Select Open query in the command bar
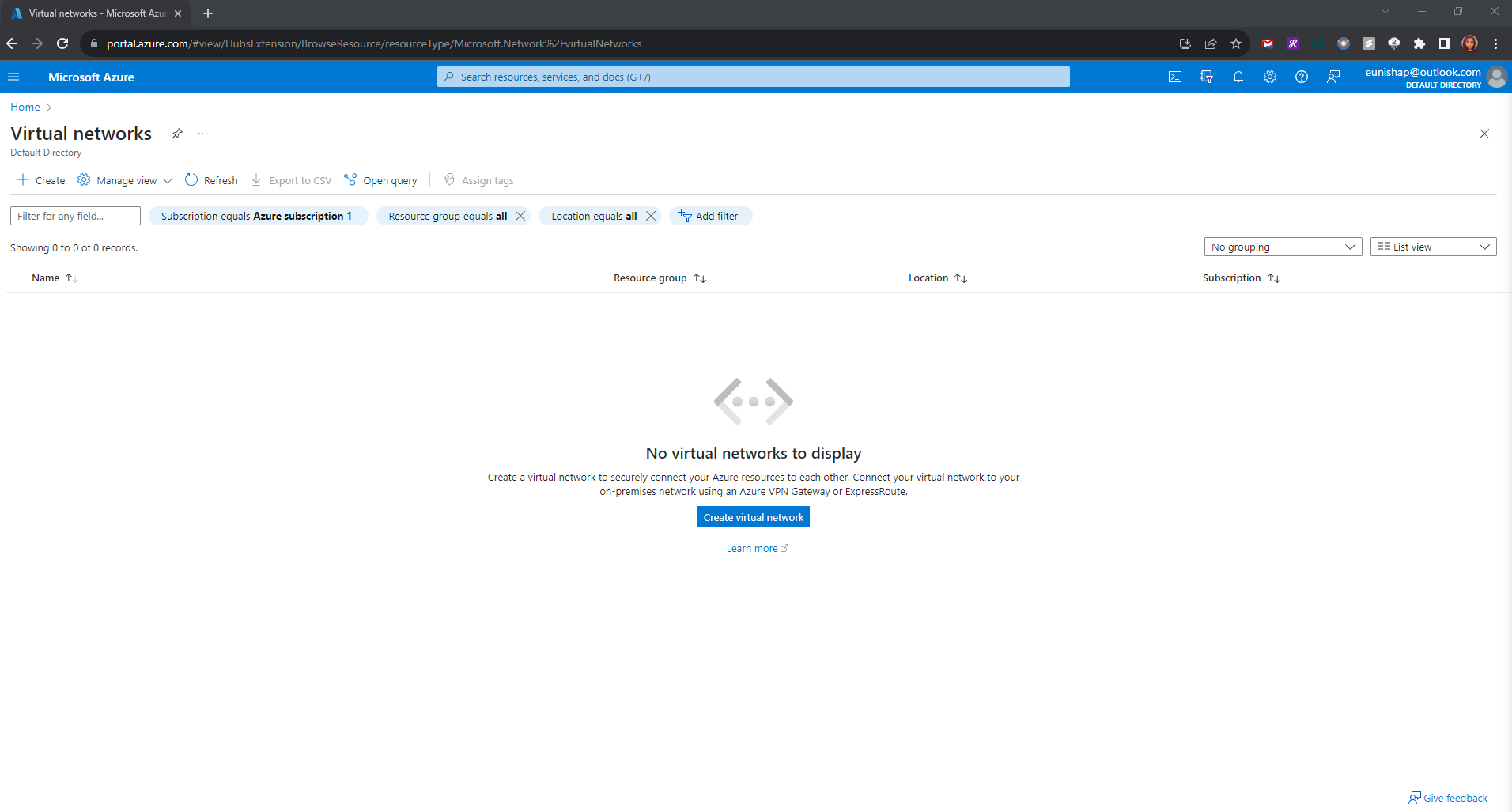 point(381,180)
